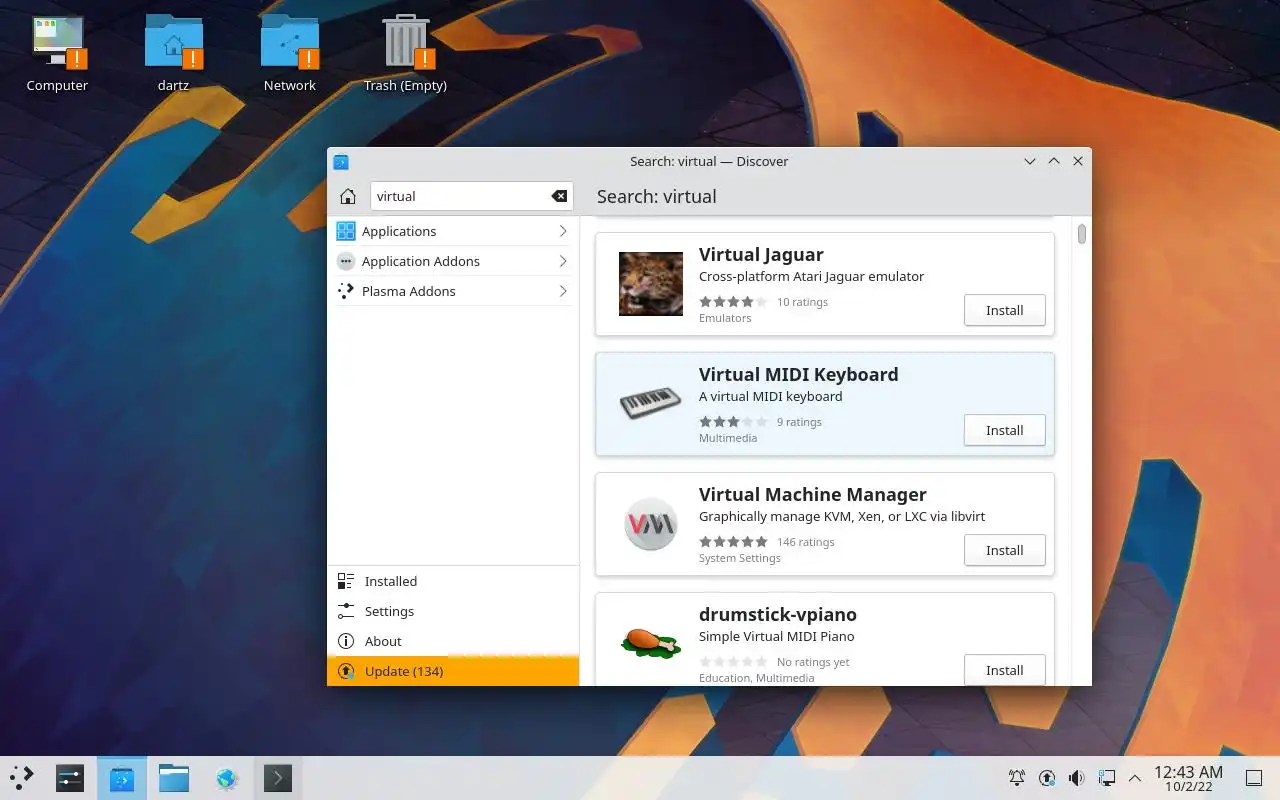Click the results list scrollbar handle

click(1081, 234)
